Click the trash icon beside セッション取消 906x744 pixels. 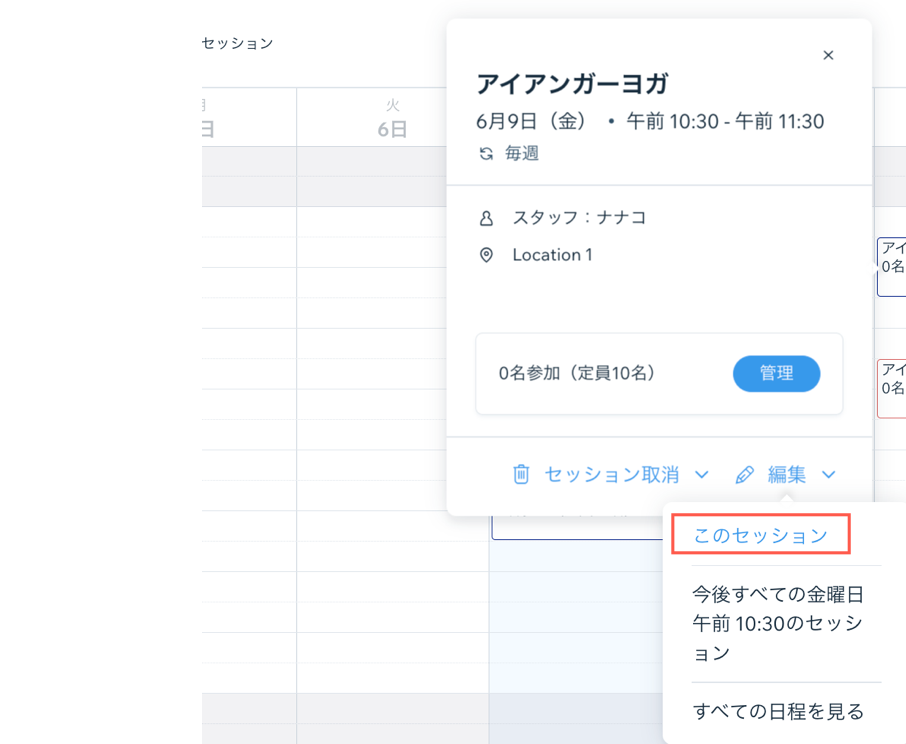(521, 475)
